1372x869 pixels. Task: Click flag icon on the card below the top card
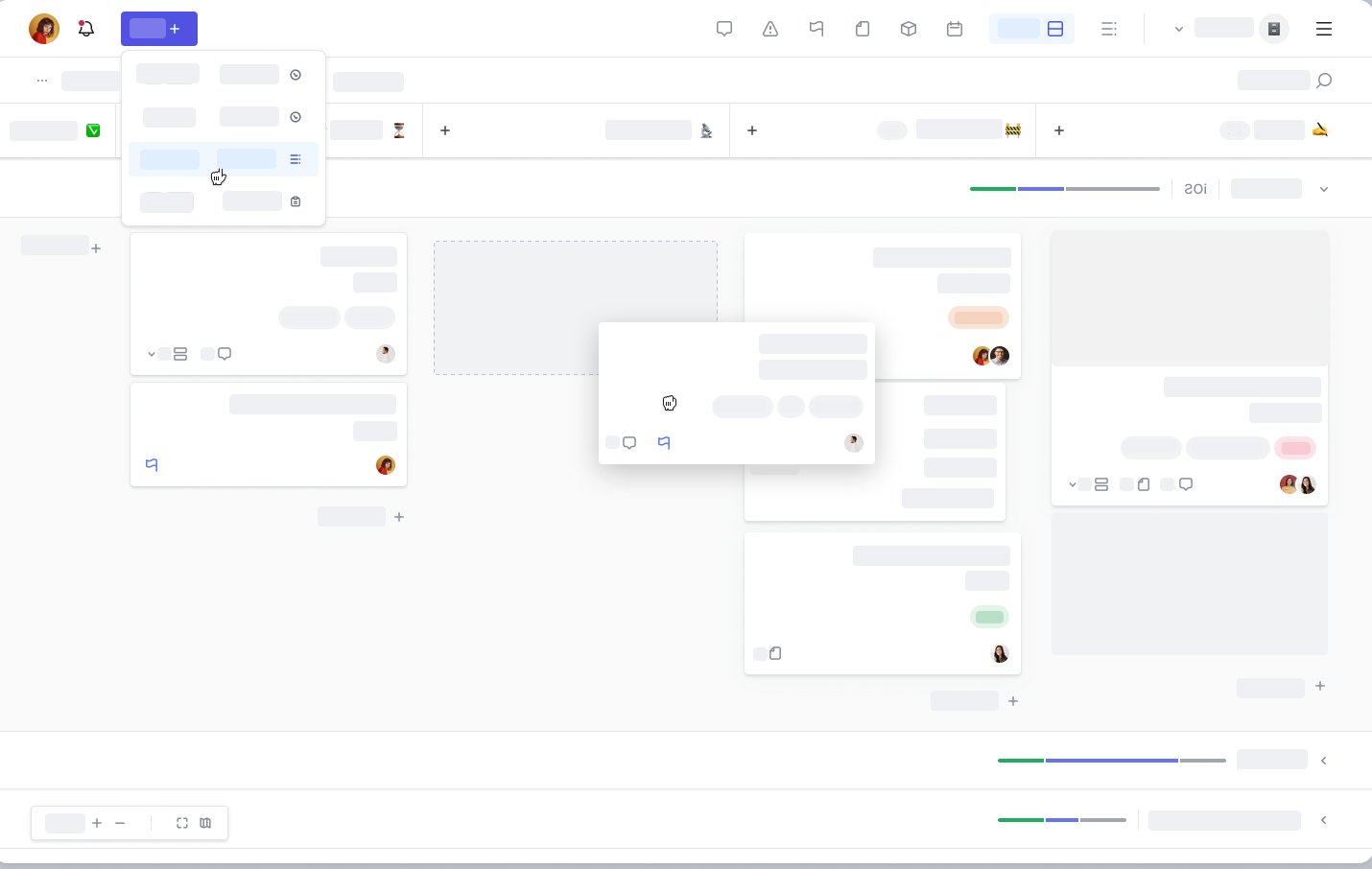pos(152,465)
